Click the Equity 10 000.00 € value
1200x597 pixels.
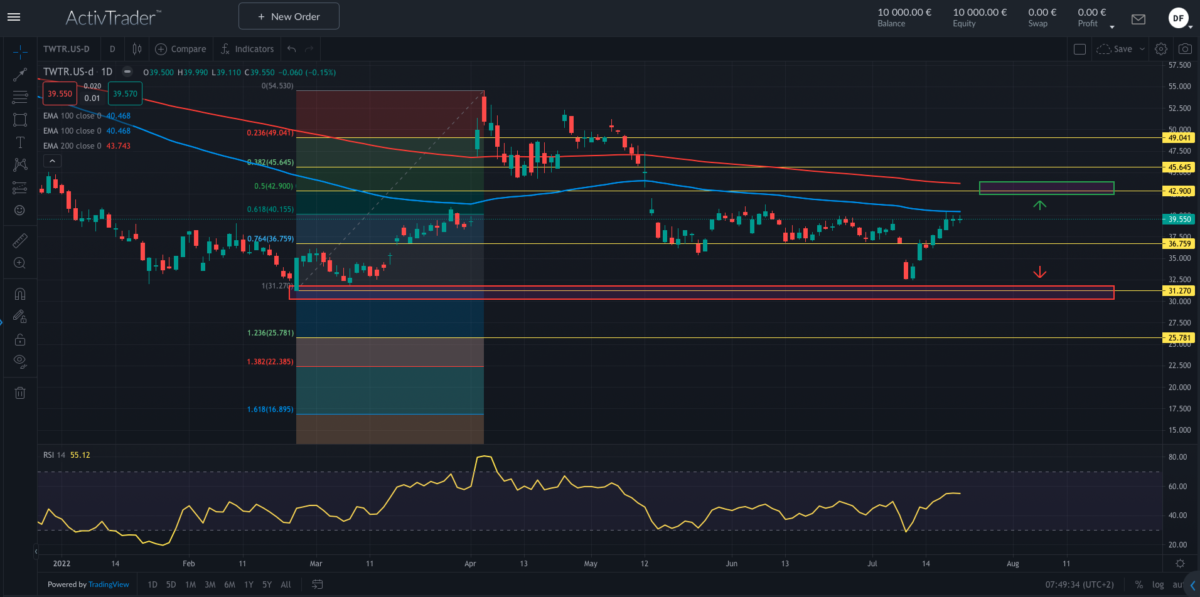coord(980,12)
